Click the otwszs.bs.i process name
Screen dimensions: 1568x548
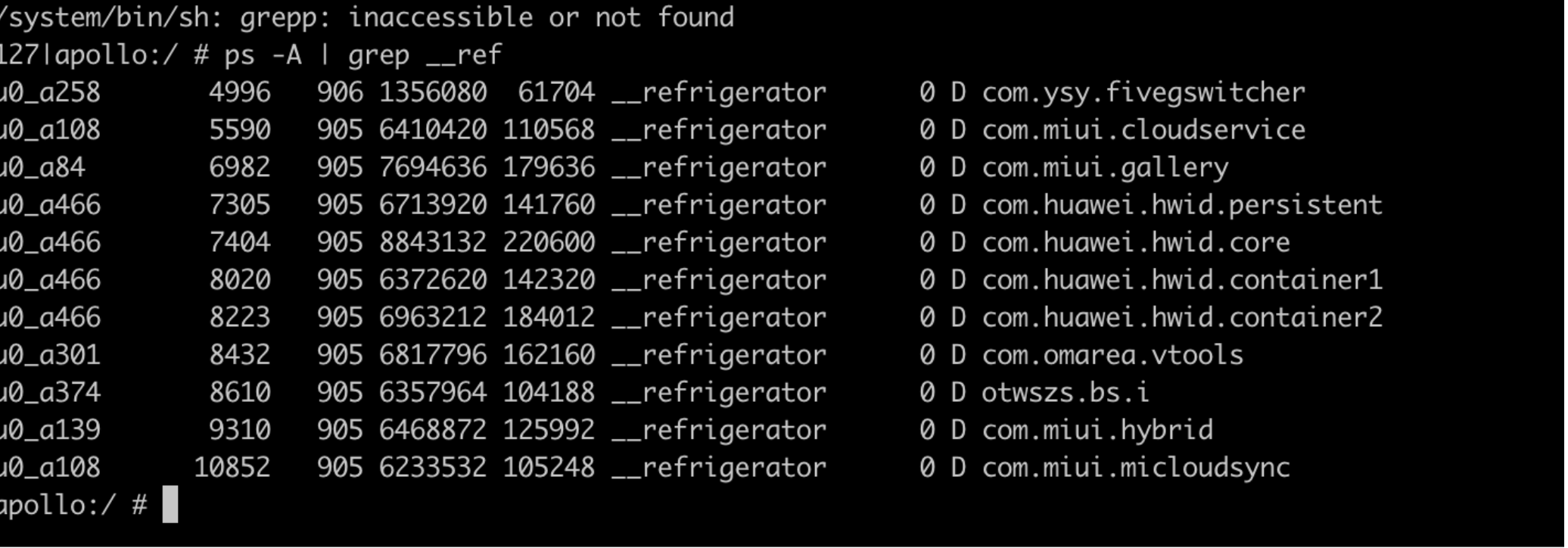[1065, 392]
